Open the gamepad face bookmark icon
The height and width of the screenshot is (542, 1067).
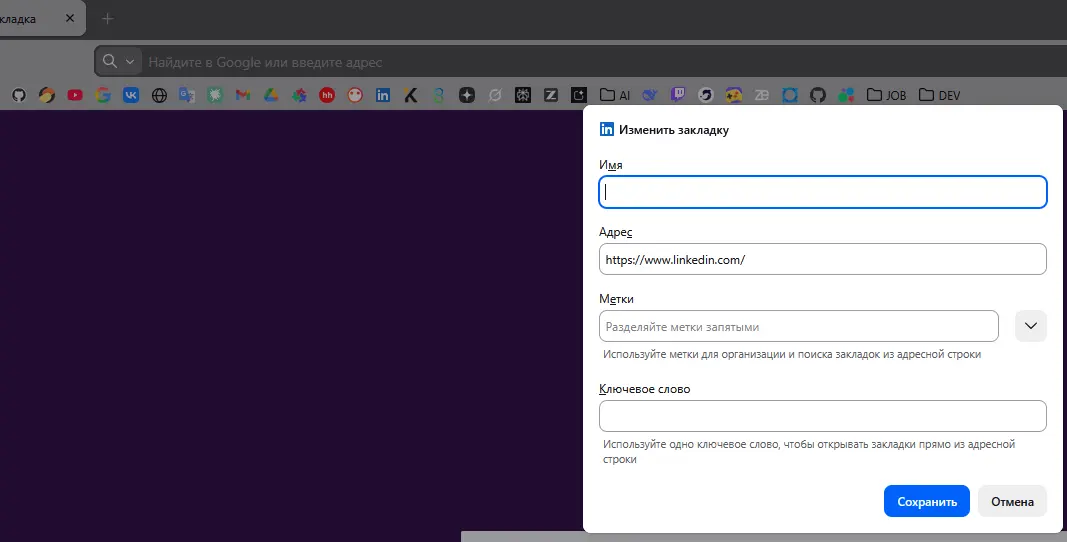734,95
